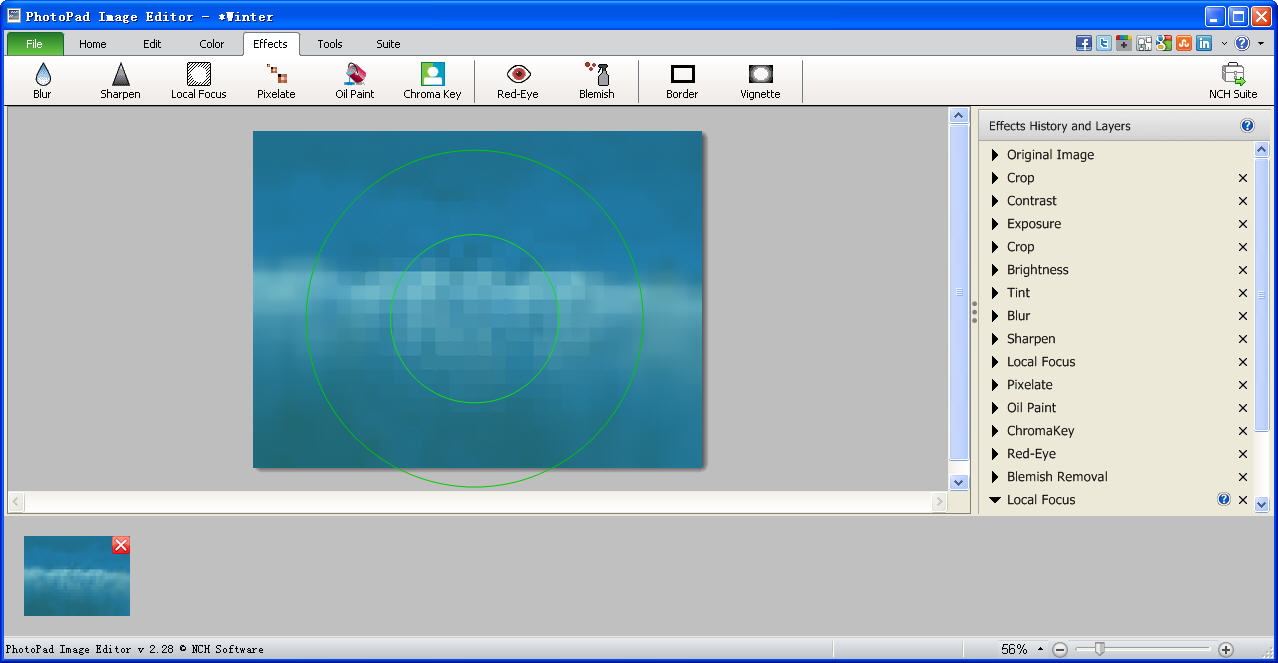The width and height of the screenshot is (1278, 663).
Task: Pick the Blemish toolbar tool
Action: click(597, 81)
